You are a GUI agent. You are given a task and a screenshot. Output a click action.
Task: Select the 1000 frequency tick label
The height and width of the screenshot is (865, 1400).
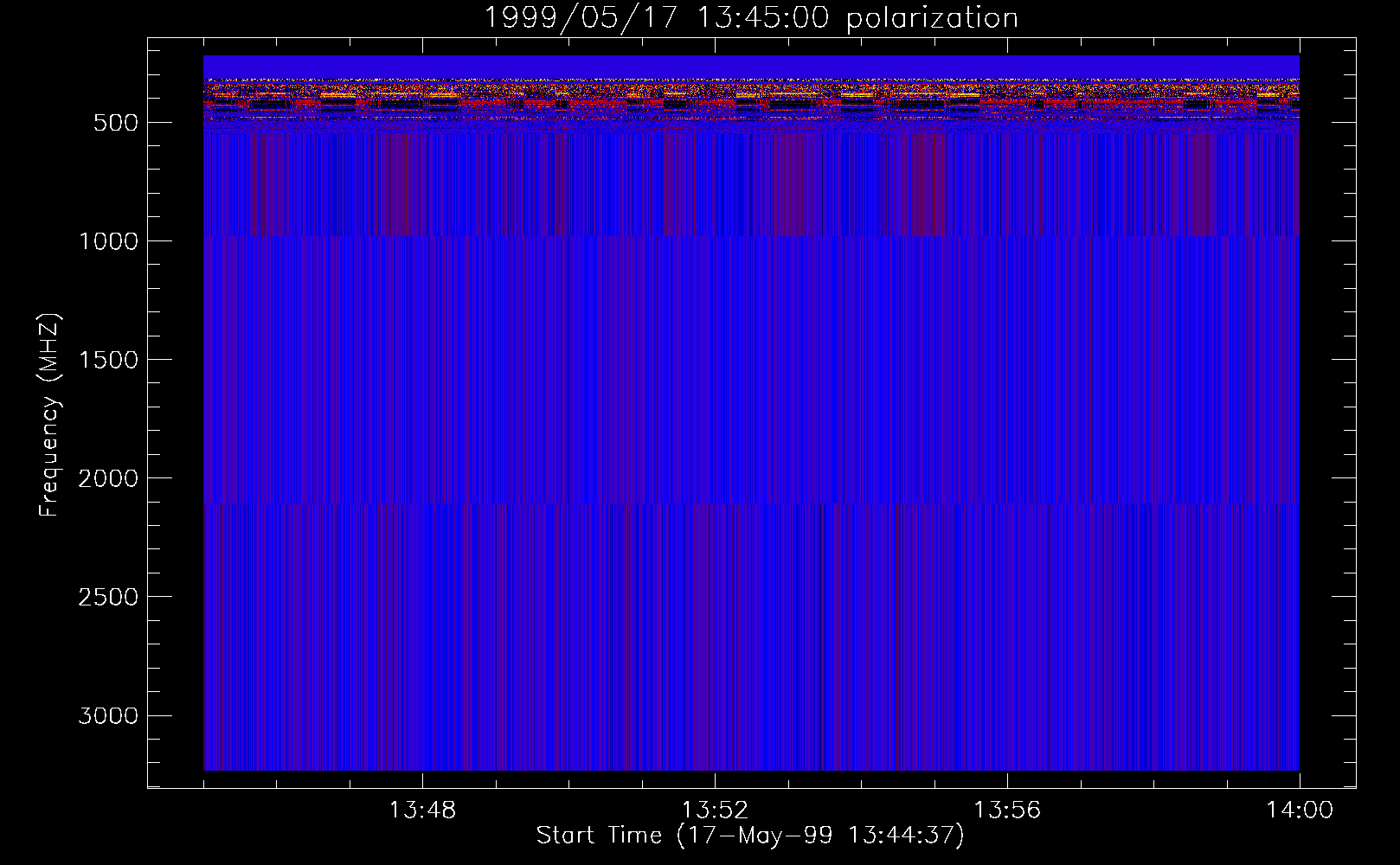coord(108,241)
